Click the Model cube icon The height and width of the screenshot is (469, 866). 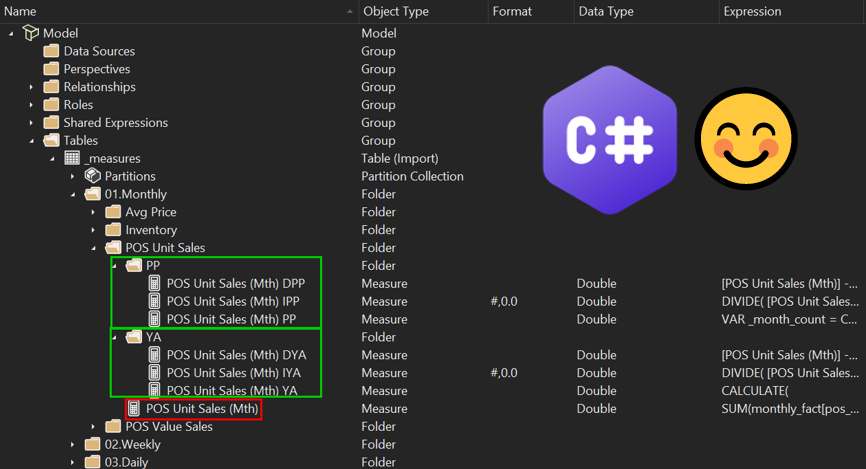(x=31, y=33)
